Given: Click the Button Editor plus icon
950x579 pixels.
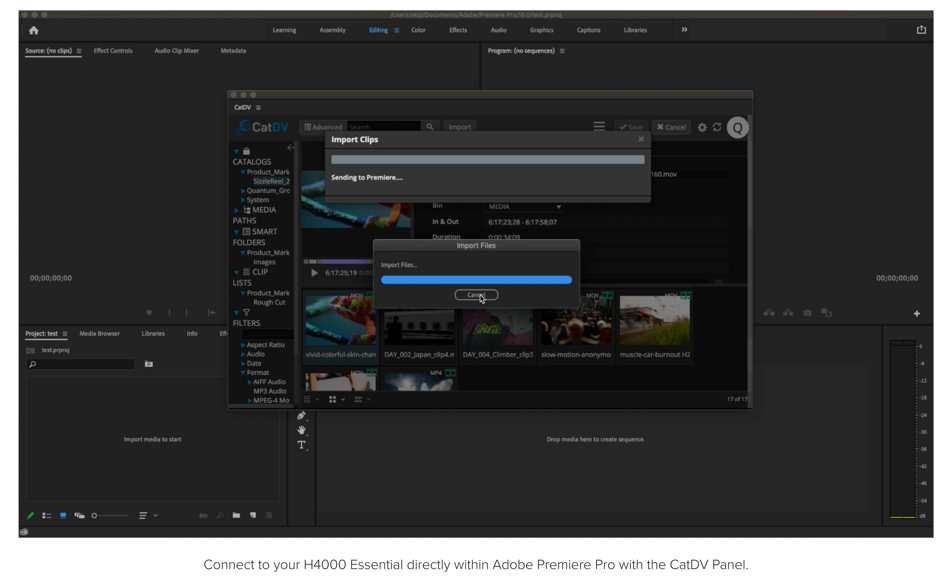Looking at the screenshot, I should [916, 314].
